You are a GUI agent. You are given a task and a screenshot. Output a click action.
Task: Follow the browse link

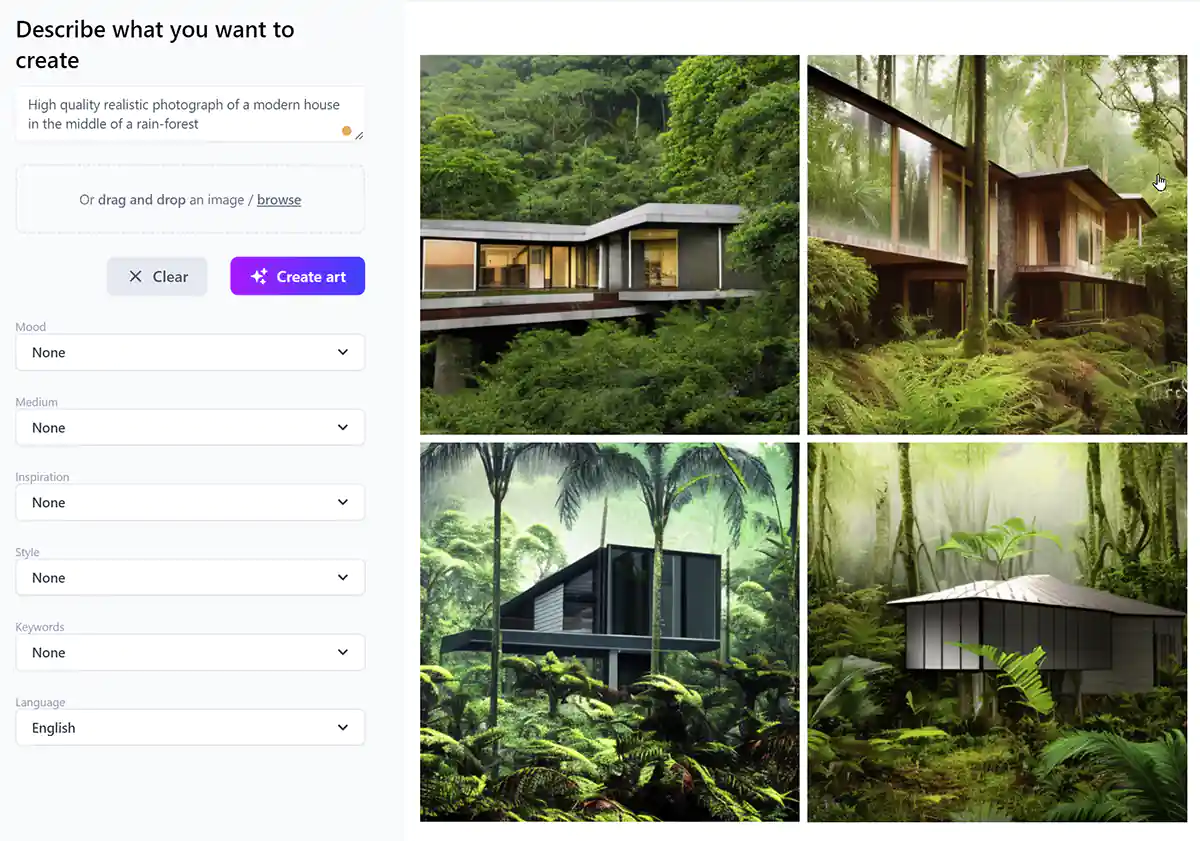tap(279, 200)
